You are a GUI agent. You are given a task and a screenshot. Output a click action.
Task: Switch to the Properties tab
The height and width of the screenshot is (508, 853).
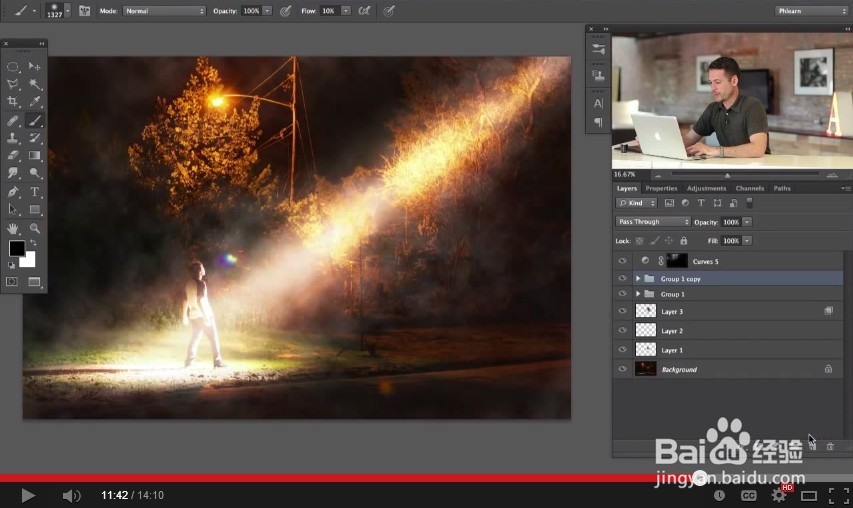[661, 188]
